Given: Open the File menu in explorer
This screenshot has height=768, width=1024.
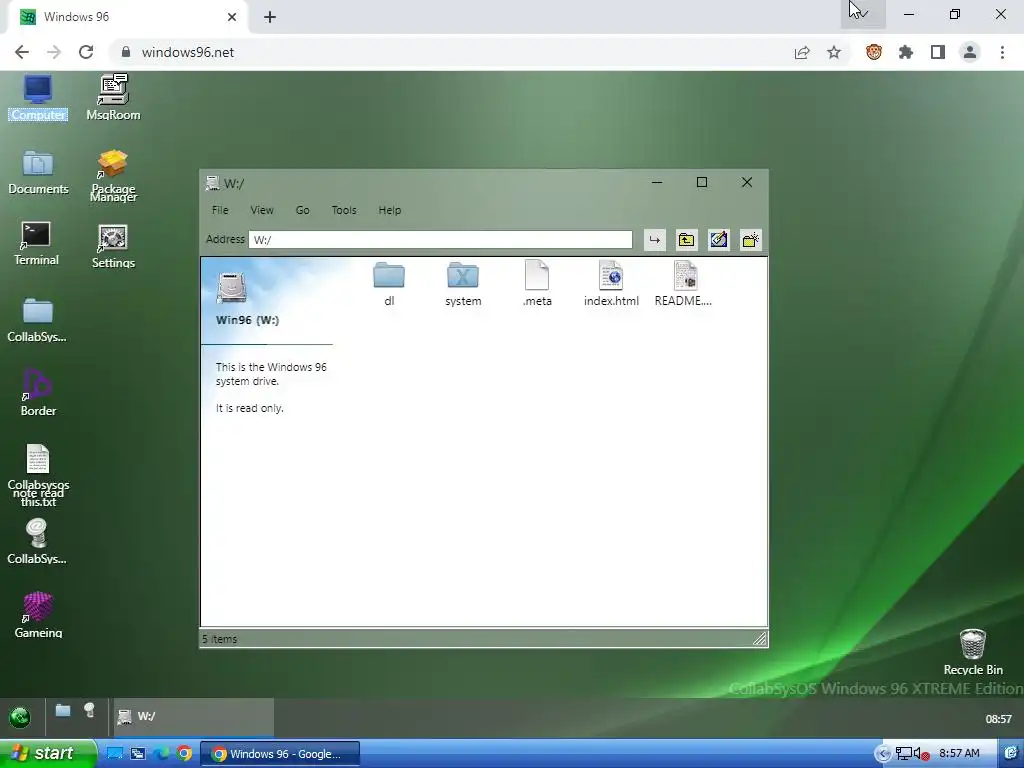Looking at the screenshot, I should [x=220, y=210].
